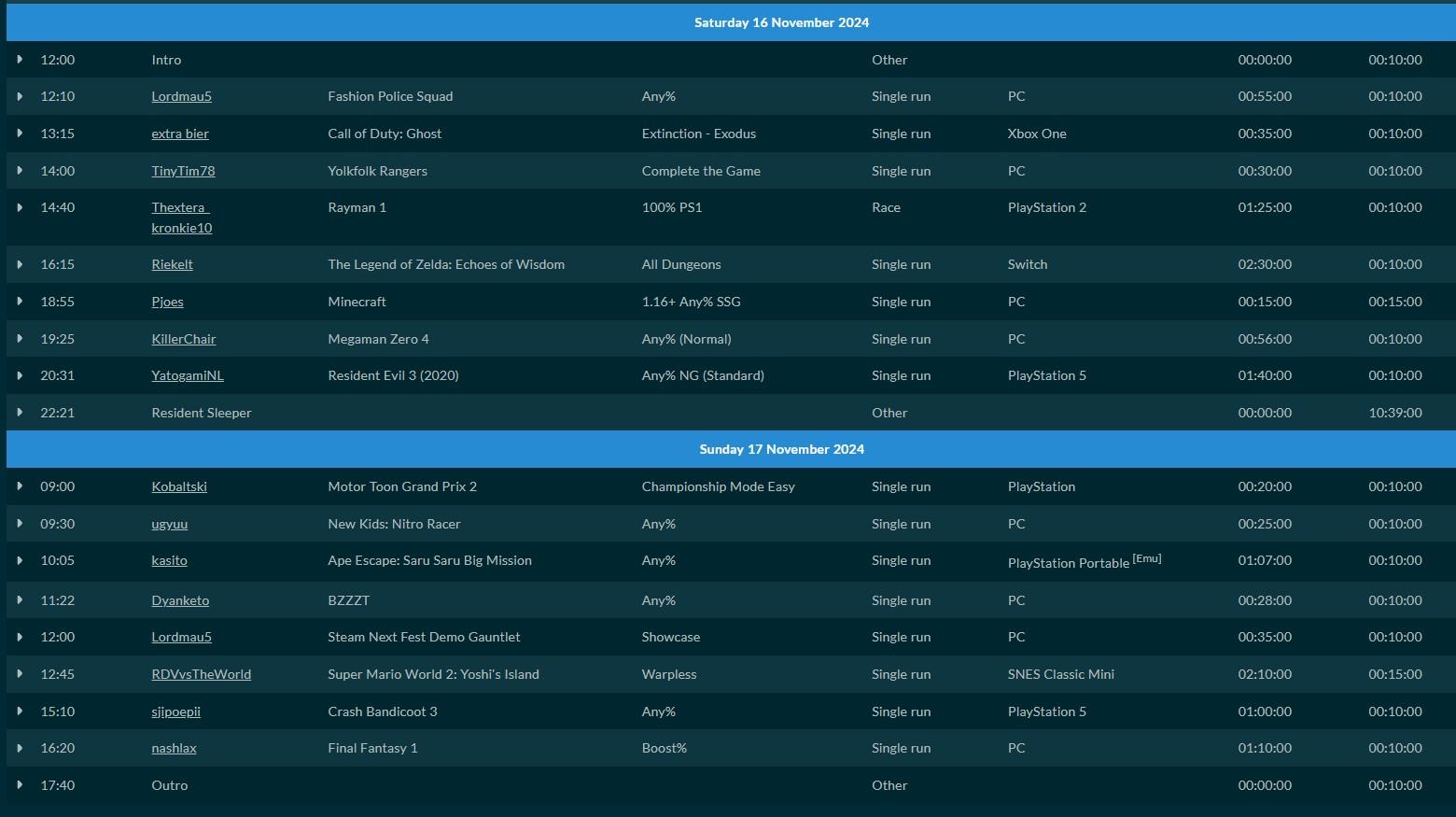Click the '100% PS1' category text
The width and height of the screenshot is (1456, 817).
point(672,207)
